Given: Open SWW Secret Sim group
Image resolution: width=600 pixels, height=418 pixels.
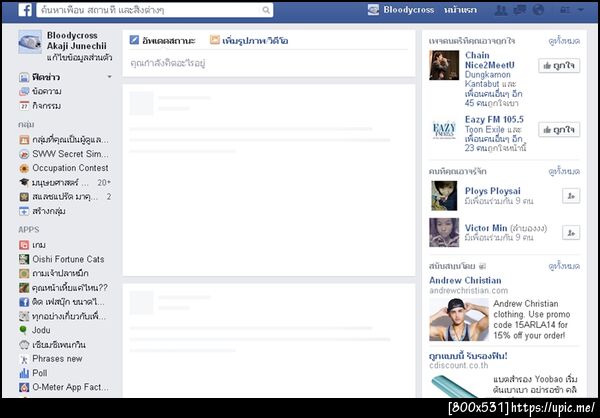Looking at the screenshot, I should click(64, 154).
